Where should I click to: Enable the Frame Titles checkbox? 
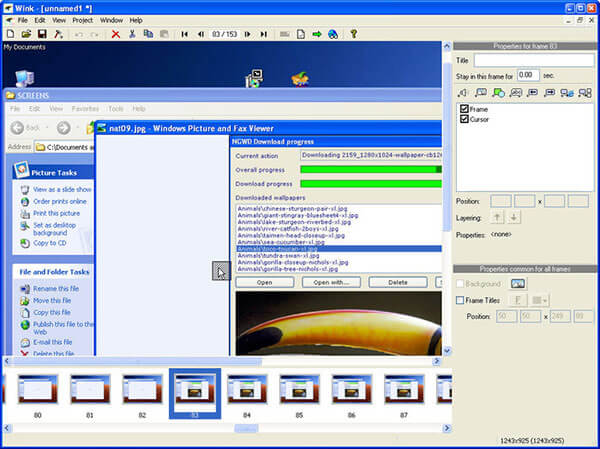tap(460, 300)
